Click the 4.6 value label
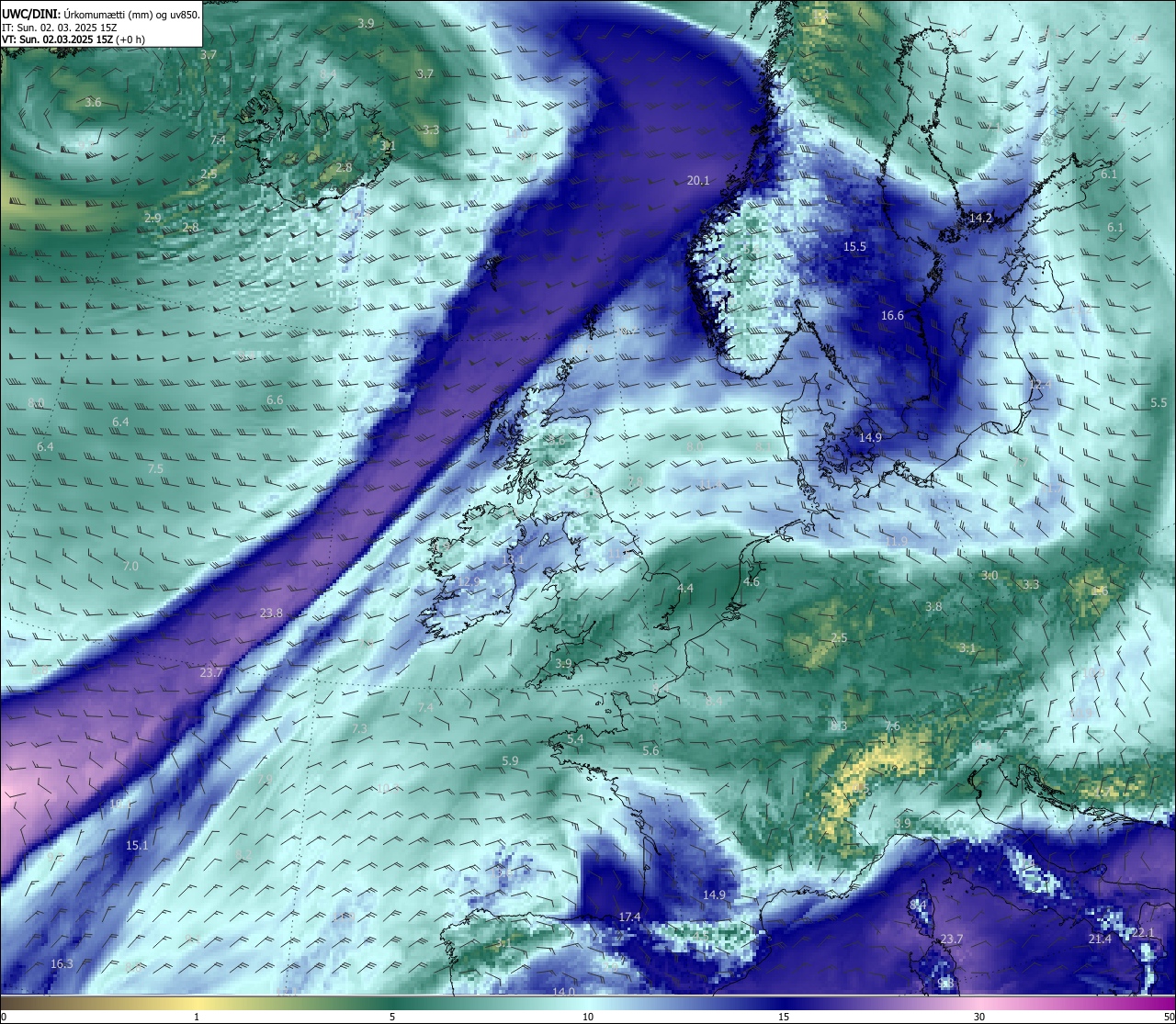1176x1024 pixels. pyautogui.click(x=752, y=582)
